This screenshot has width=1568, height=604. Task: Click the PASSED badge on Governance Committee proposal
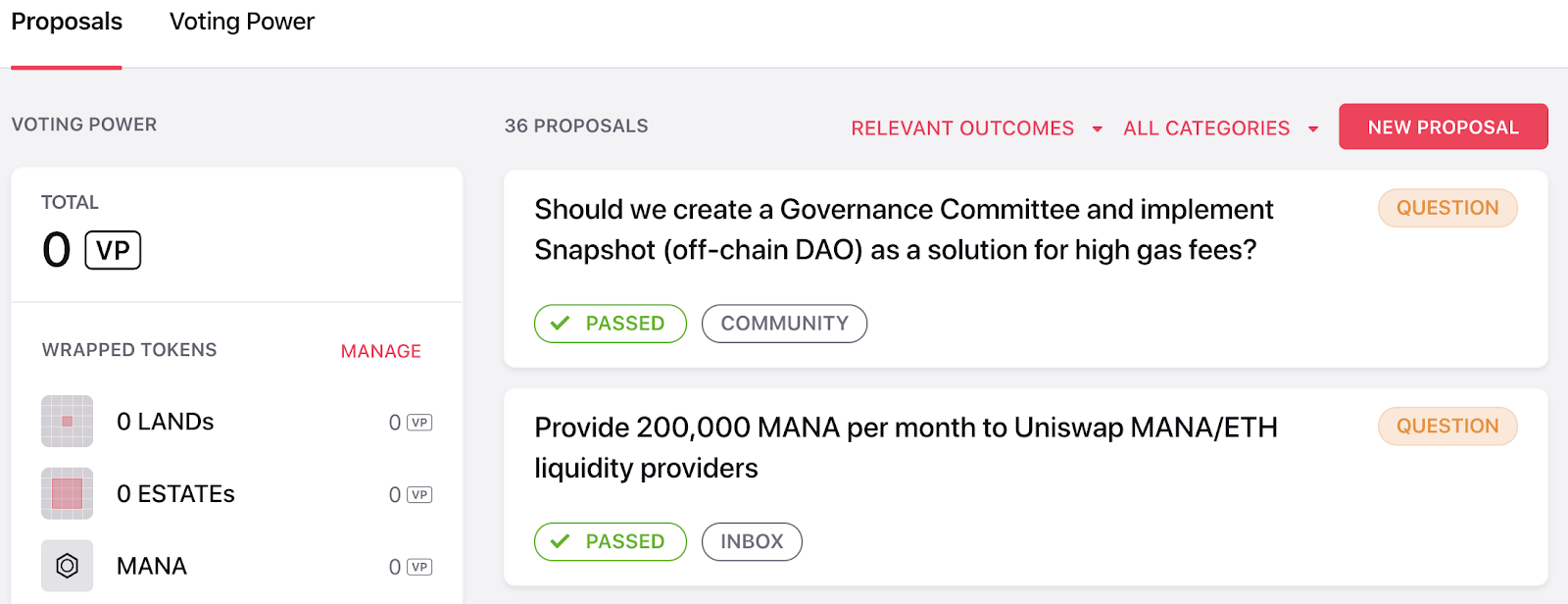click(610, 324)
